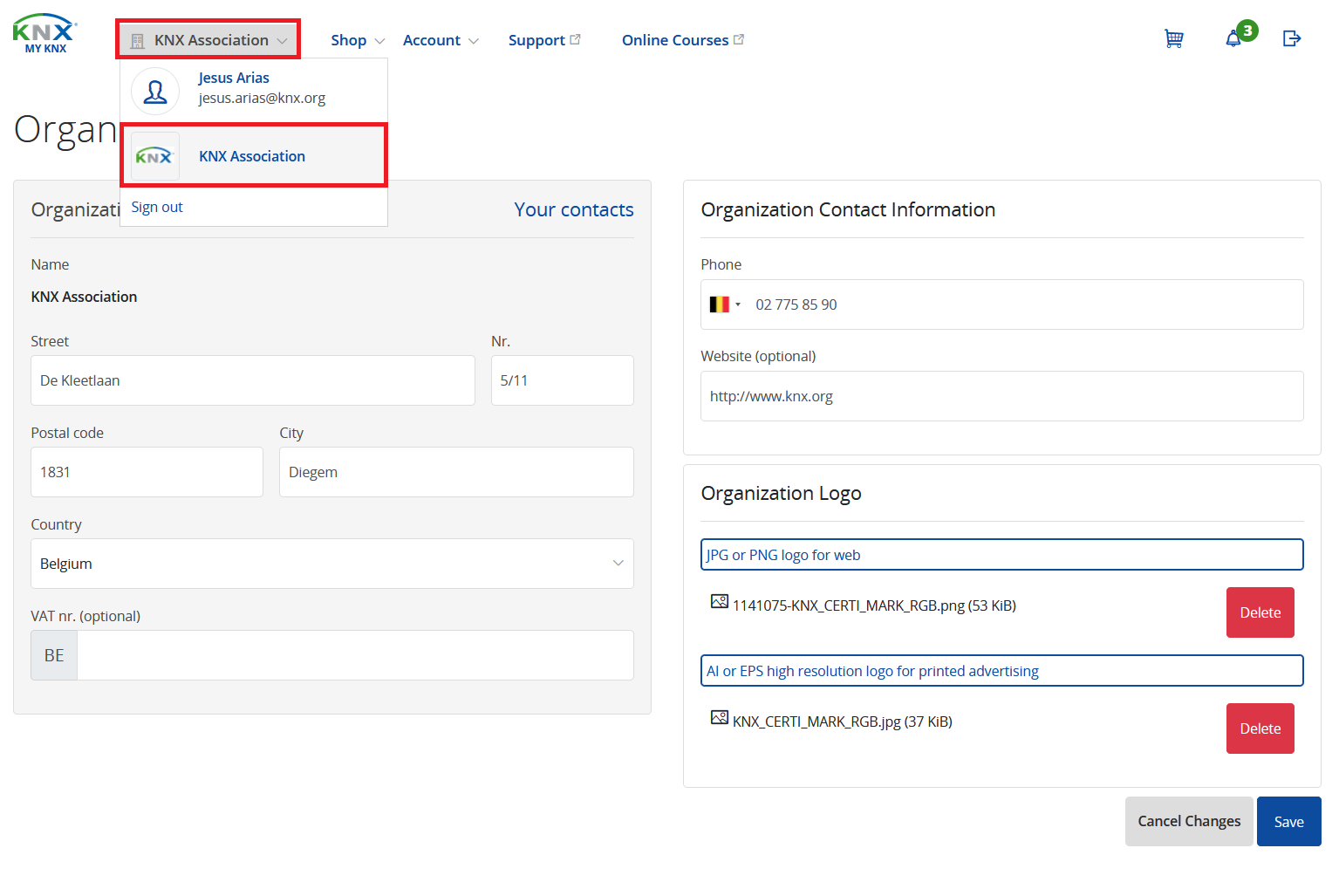
Task: Click the Jesus Arias user avatar
Action: tap(155, 91)
